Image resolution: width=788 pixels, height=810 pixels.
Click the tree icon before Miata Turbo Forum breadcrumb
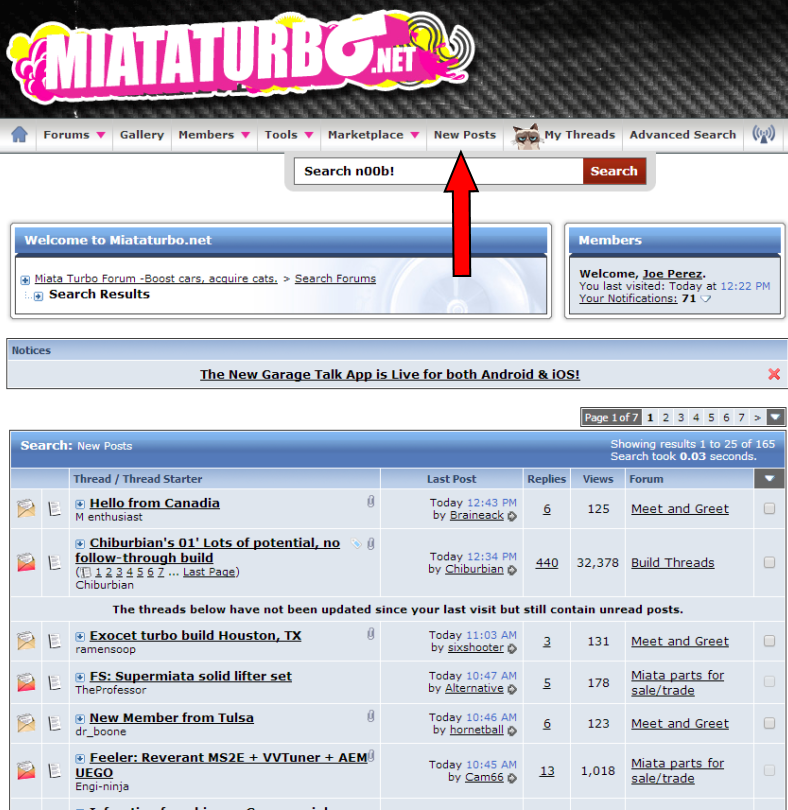point(25,280)
